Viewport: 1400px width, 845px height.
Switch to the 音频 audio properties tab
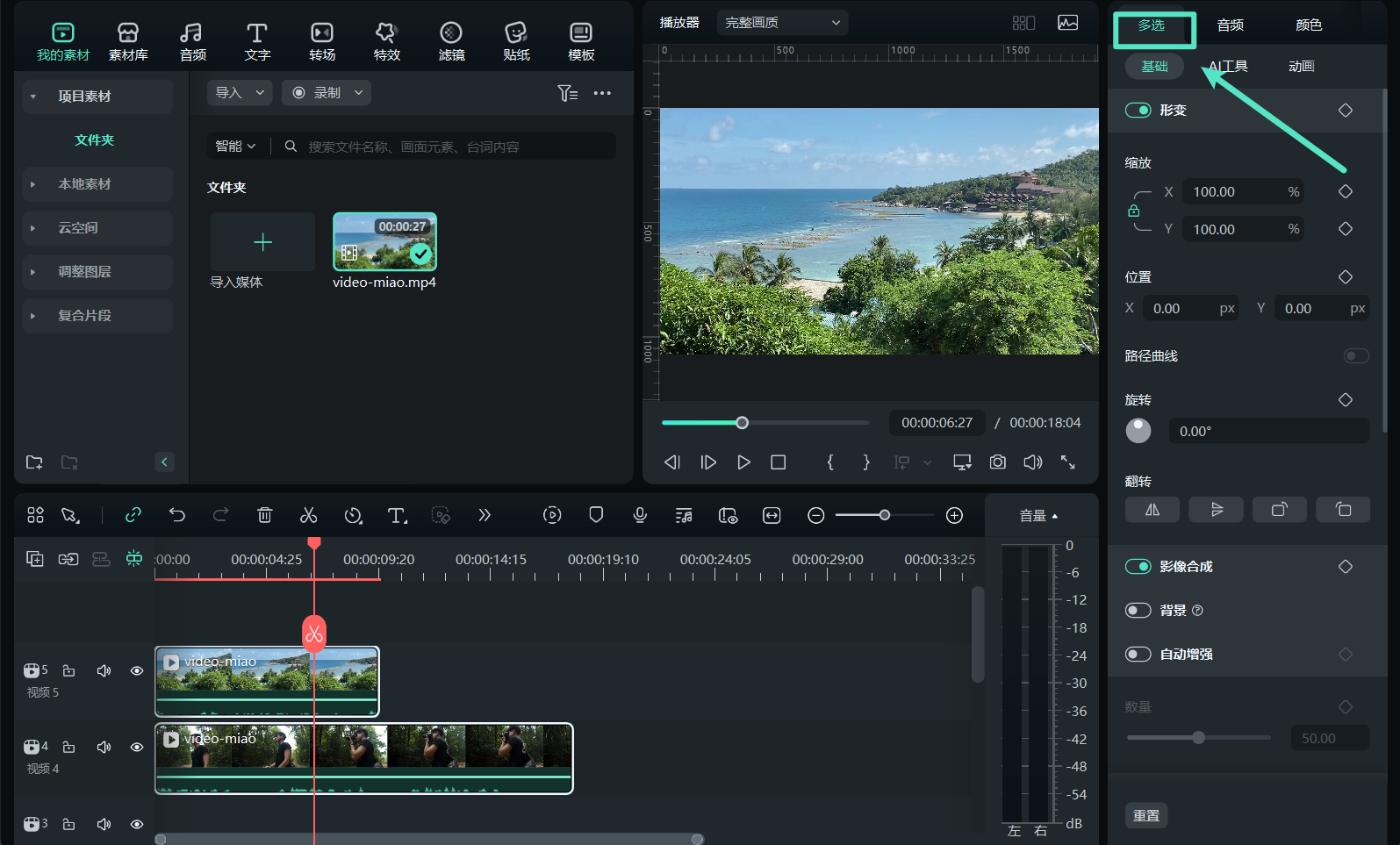[1230, 25]
